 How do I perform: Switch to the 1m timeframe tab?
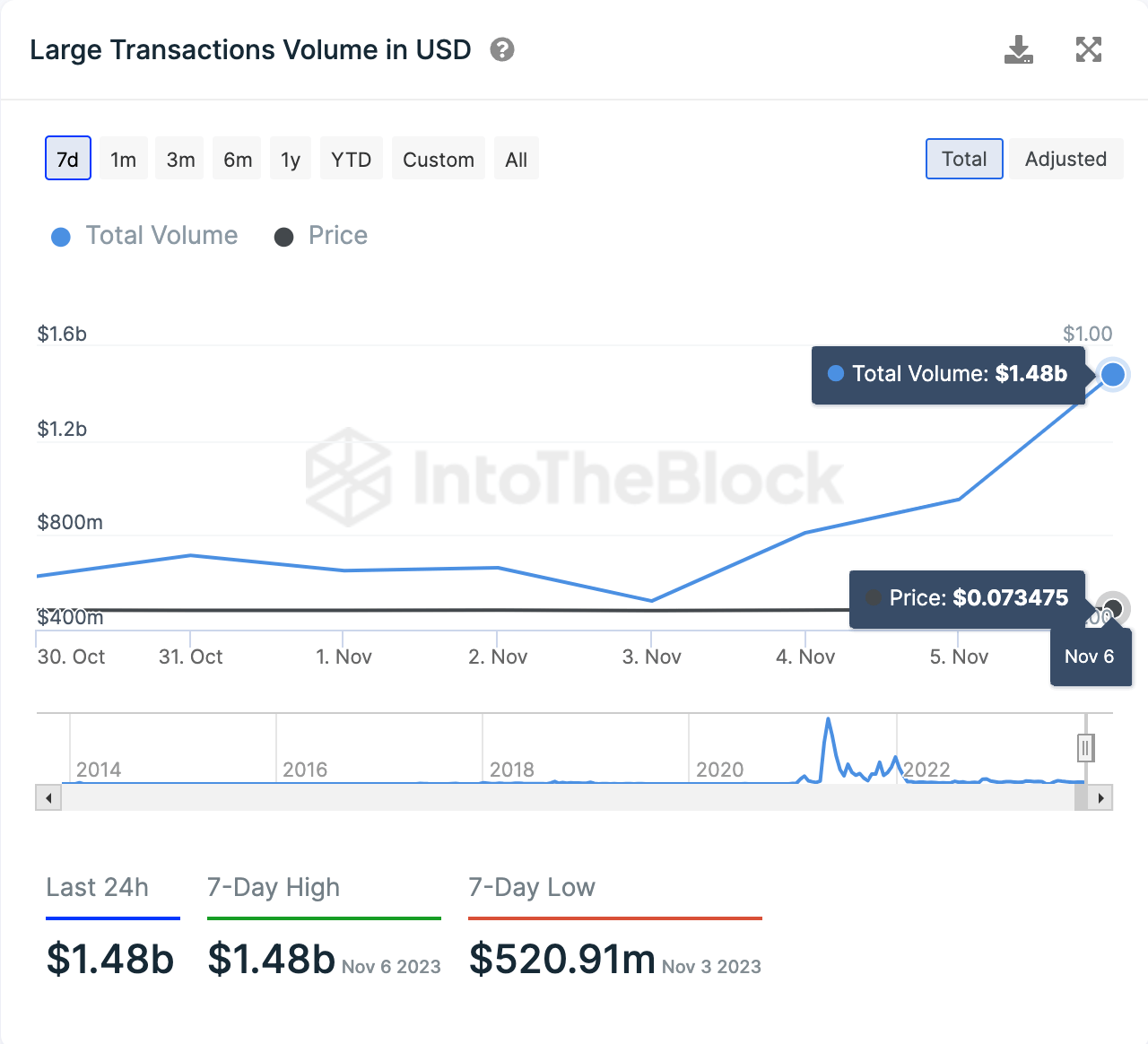point(122,159)
